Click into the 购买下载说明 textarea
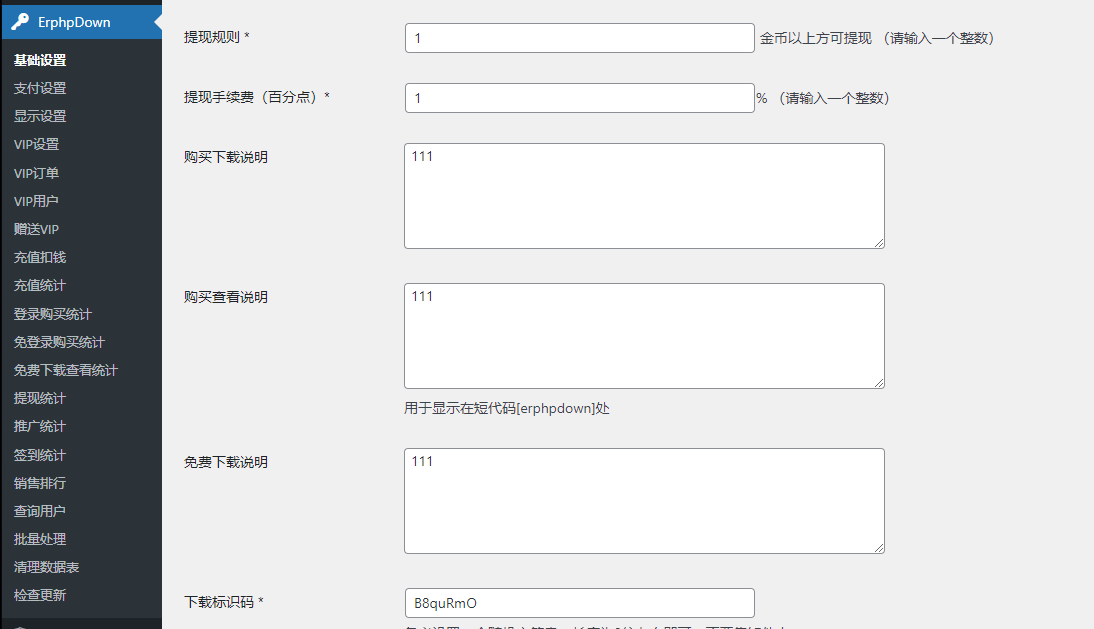 pos(644,196)
